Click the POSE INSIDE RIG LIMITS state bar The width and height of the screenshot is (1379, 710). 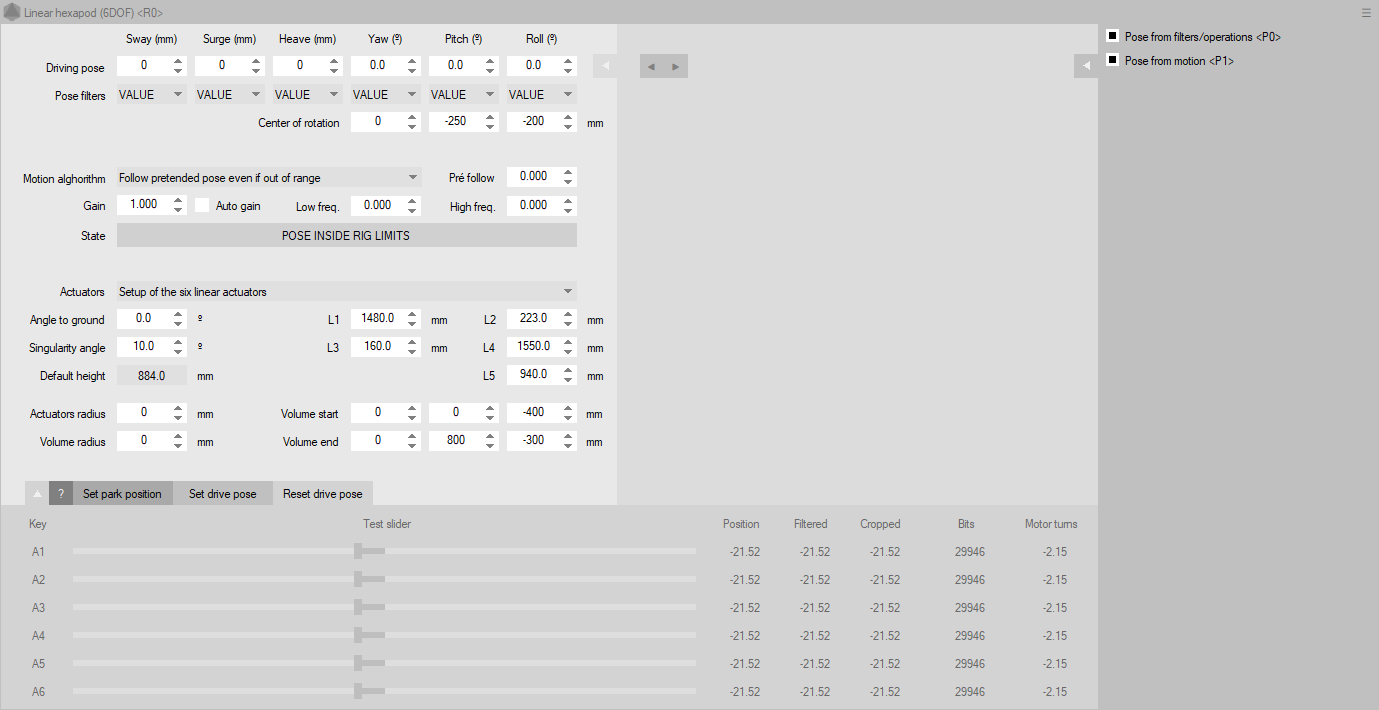pyautogui.click(x=346, y=236)
